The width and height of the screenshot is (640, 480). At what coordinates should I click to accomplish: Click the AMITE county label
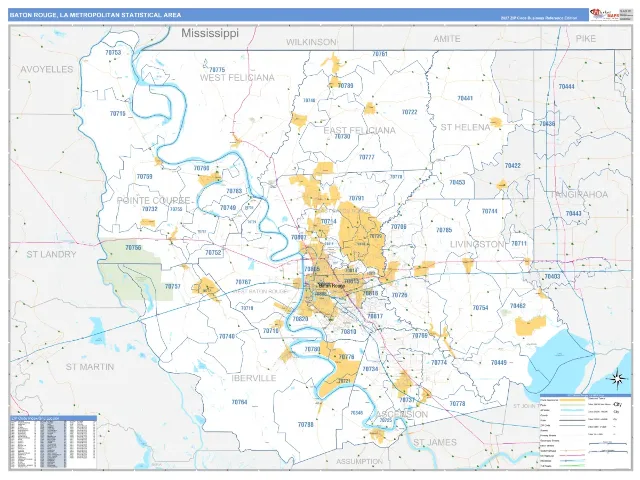[x=447, y=39]
